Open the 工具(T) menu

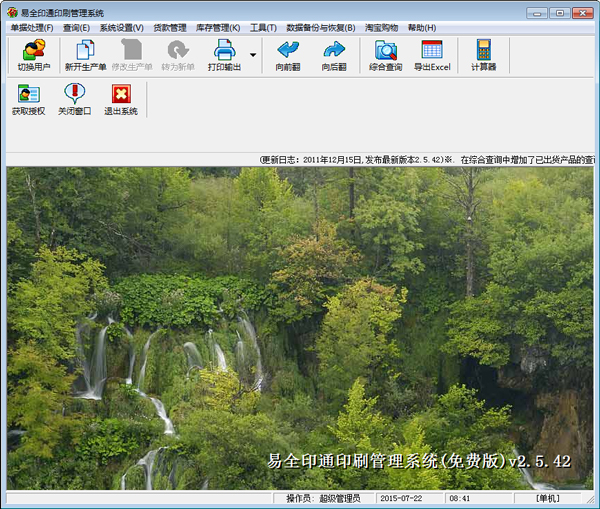[x=263, y=28]
